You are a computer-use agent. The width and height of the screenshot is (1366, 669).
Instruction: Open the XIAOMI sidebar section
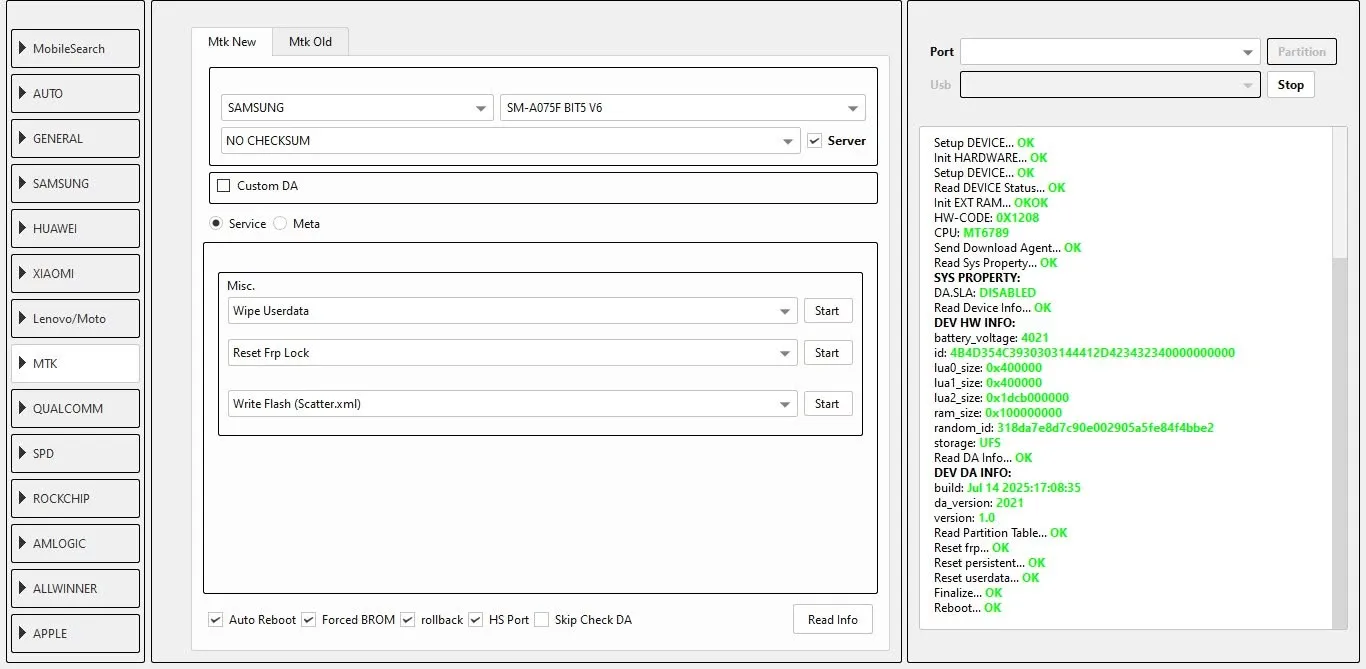coord(75,274)
